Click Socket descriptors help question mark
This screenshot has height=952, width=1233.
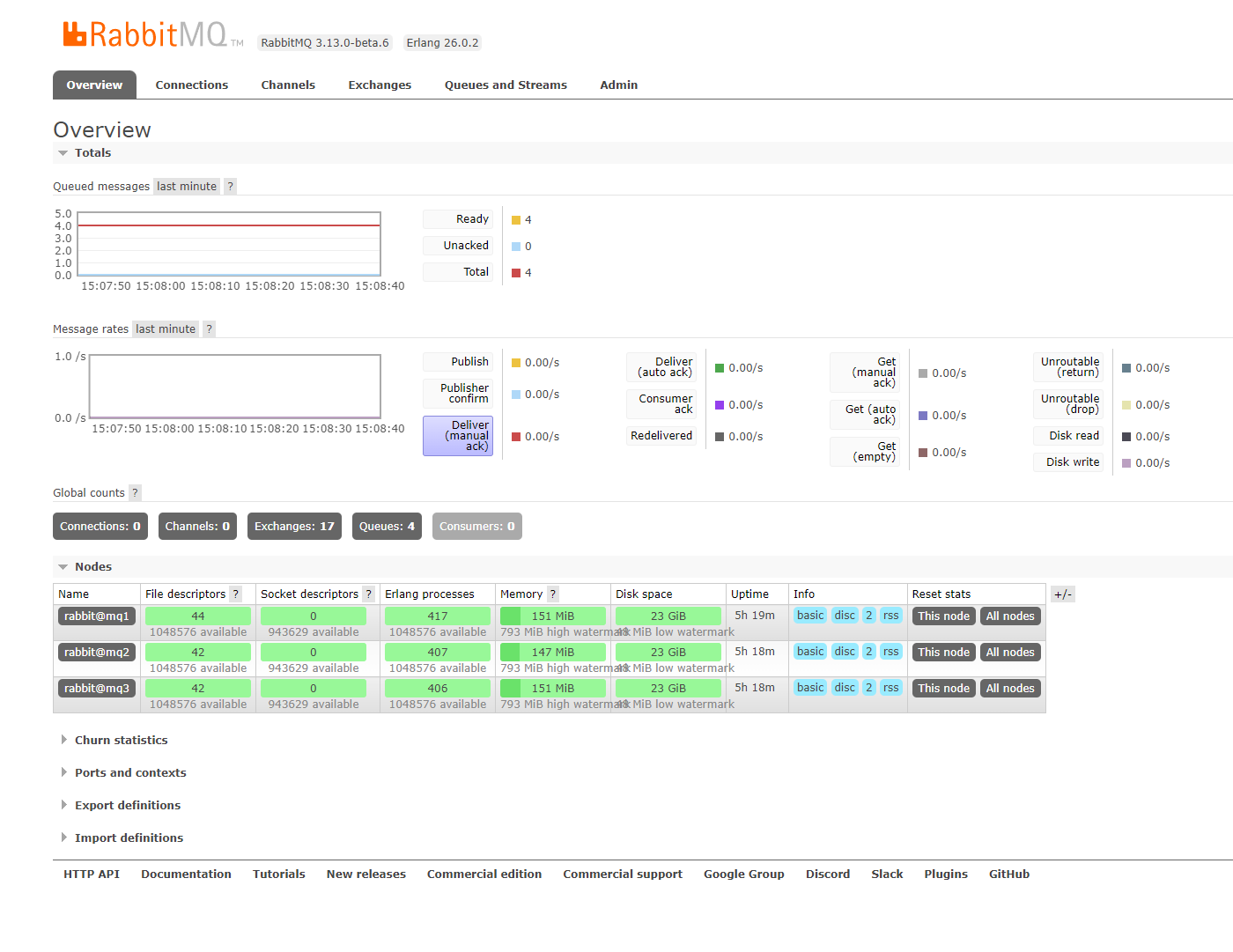coord(368,594)
